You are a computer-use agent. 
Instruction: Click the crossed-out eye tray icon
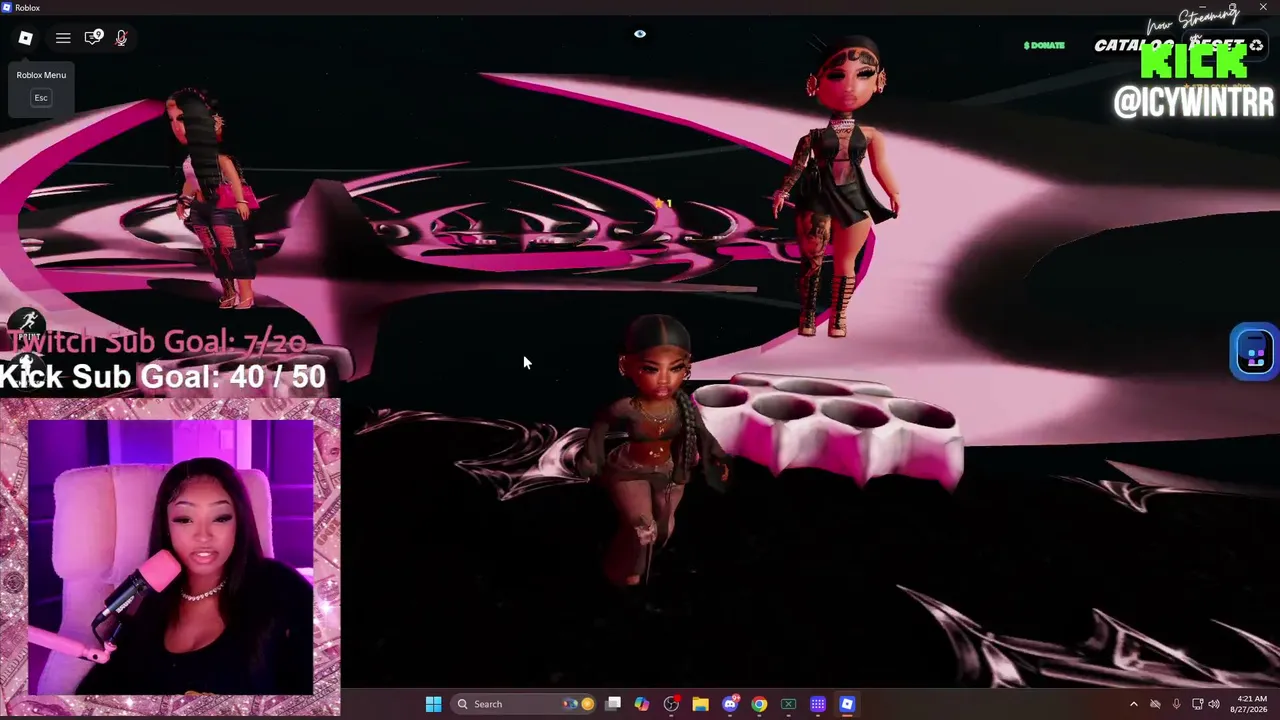click(1155, 704)
